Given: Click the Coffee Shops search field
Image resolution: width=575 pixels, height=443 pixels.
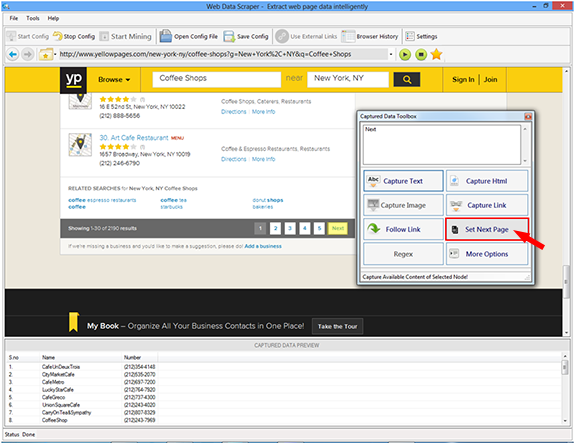Looking at the screenshot, I should pyautogui.click(x=217, y=79).
